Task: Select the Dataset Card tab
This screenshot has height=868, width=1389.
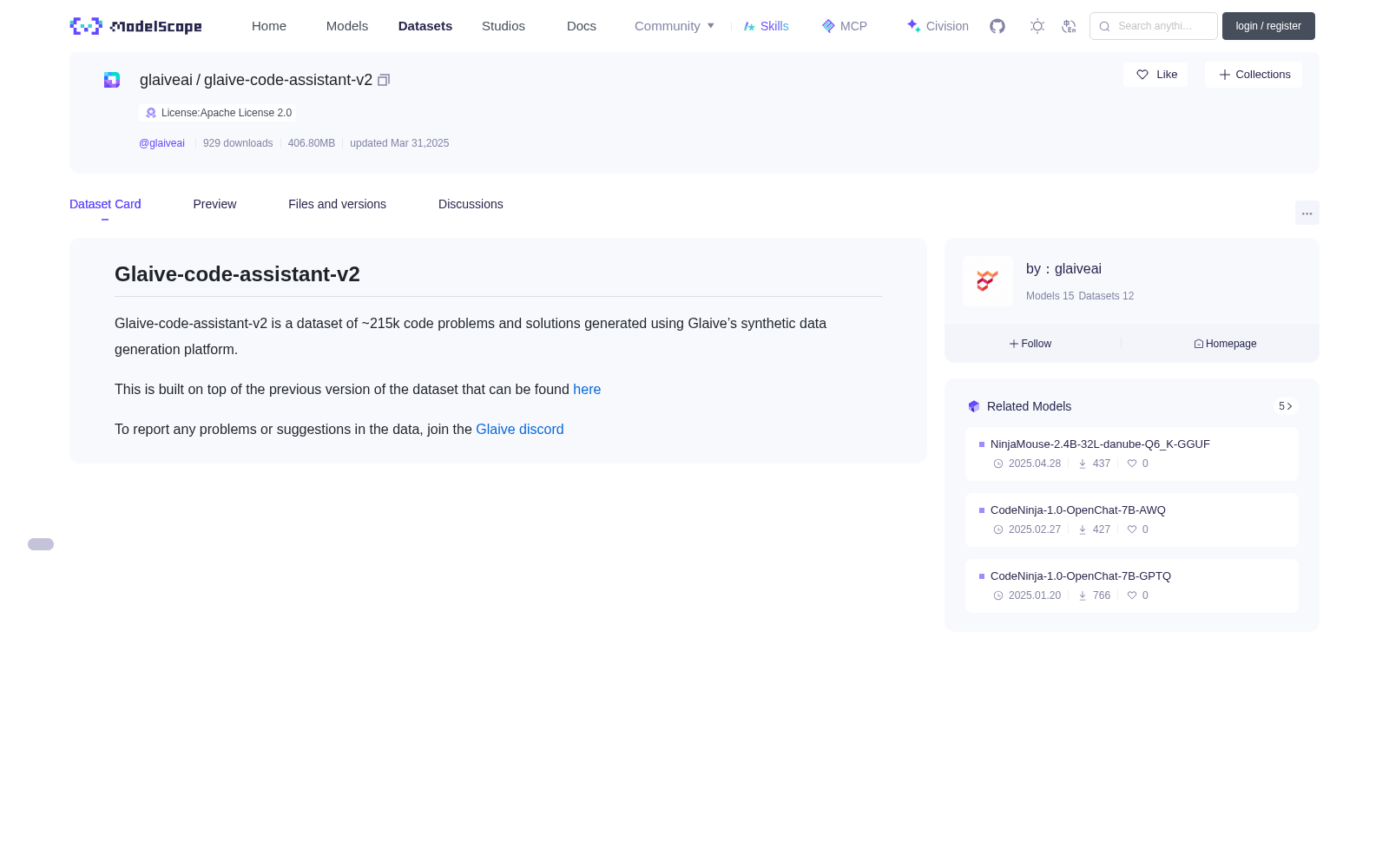Action: point(105,204)
